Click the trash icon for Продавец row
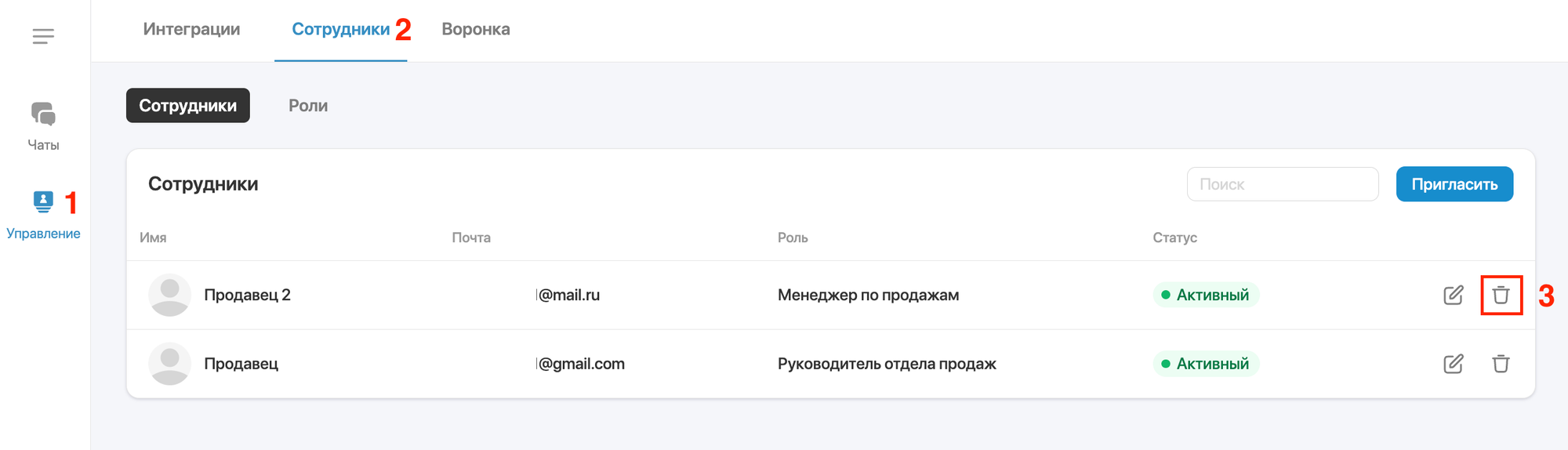 pos(1501,364)
